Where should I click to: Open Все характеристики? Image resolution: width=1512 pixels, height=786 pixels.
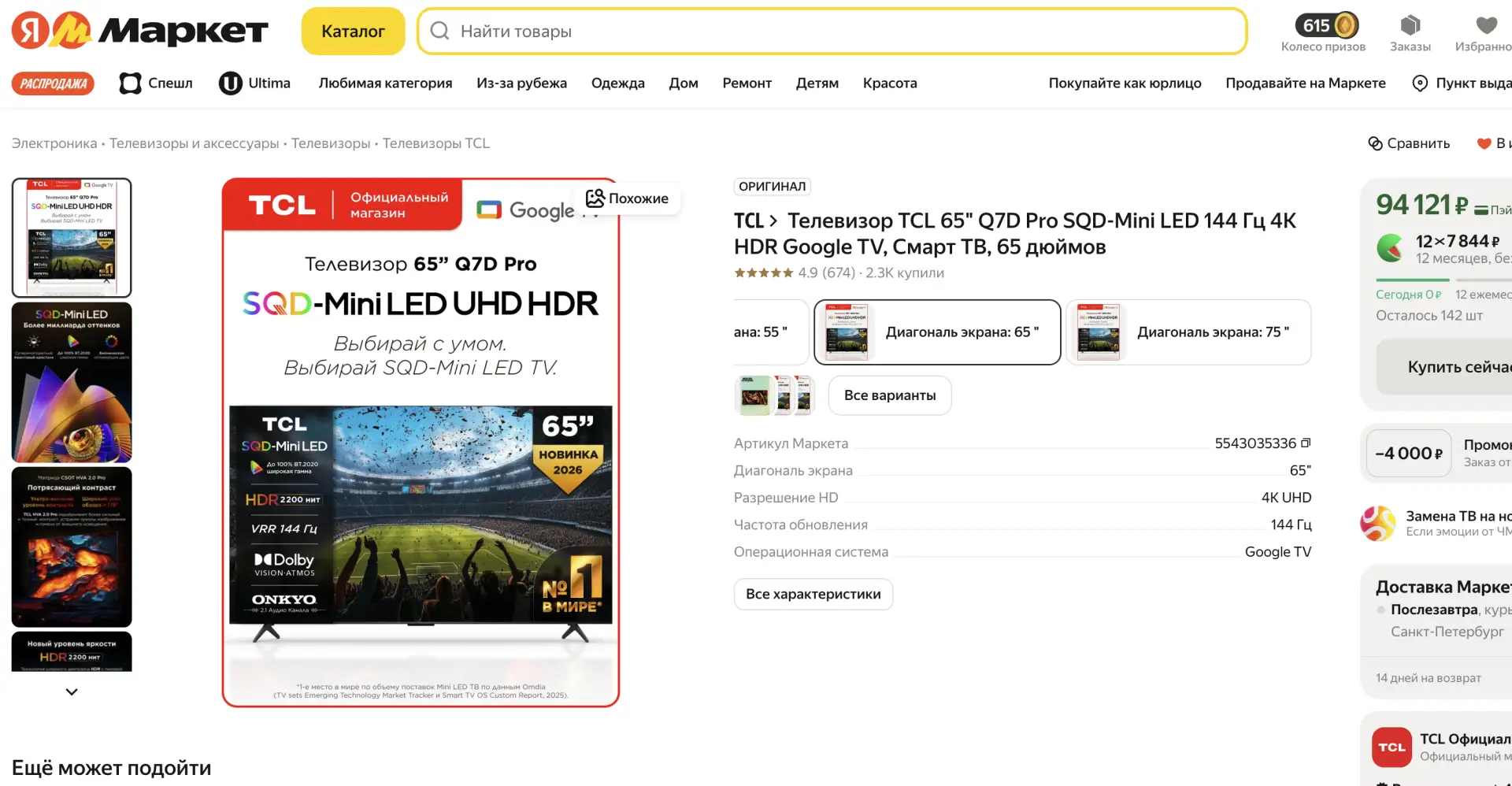(813, 595)
